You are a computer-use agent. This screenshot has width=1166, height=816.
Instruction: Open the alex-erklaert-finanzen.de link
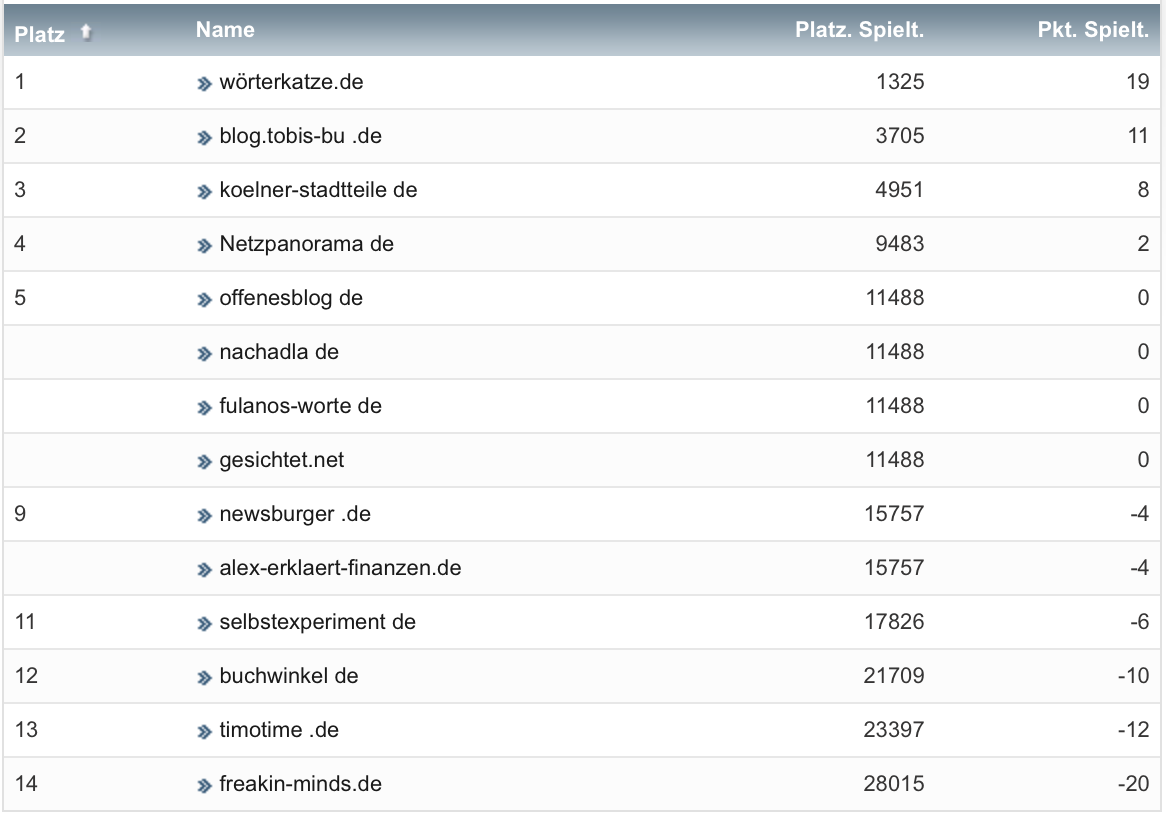coord(341,568)
